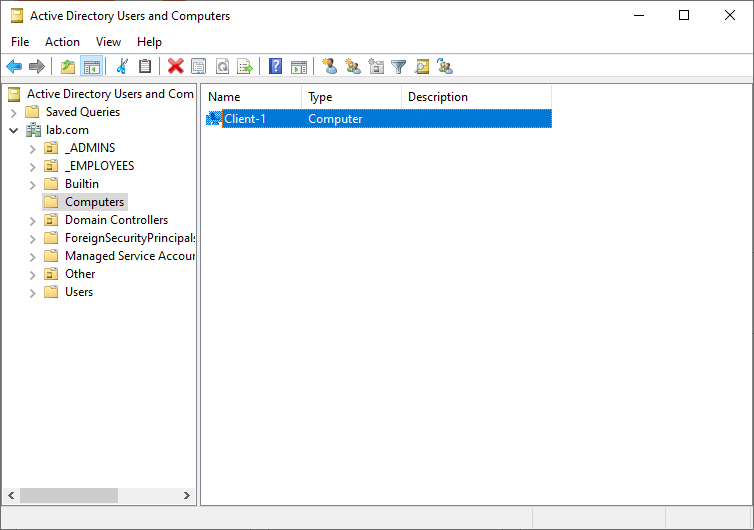754x530 pixels.
Task: Toggle Show/Hide Console Tree button
Action: [x=91, y=66]
